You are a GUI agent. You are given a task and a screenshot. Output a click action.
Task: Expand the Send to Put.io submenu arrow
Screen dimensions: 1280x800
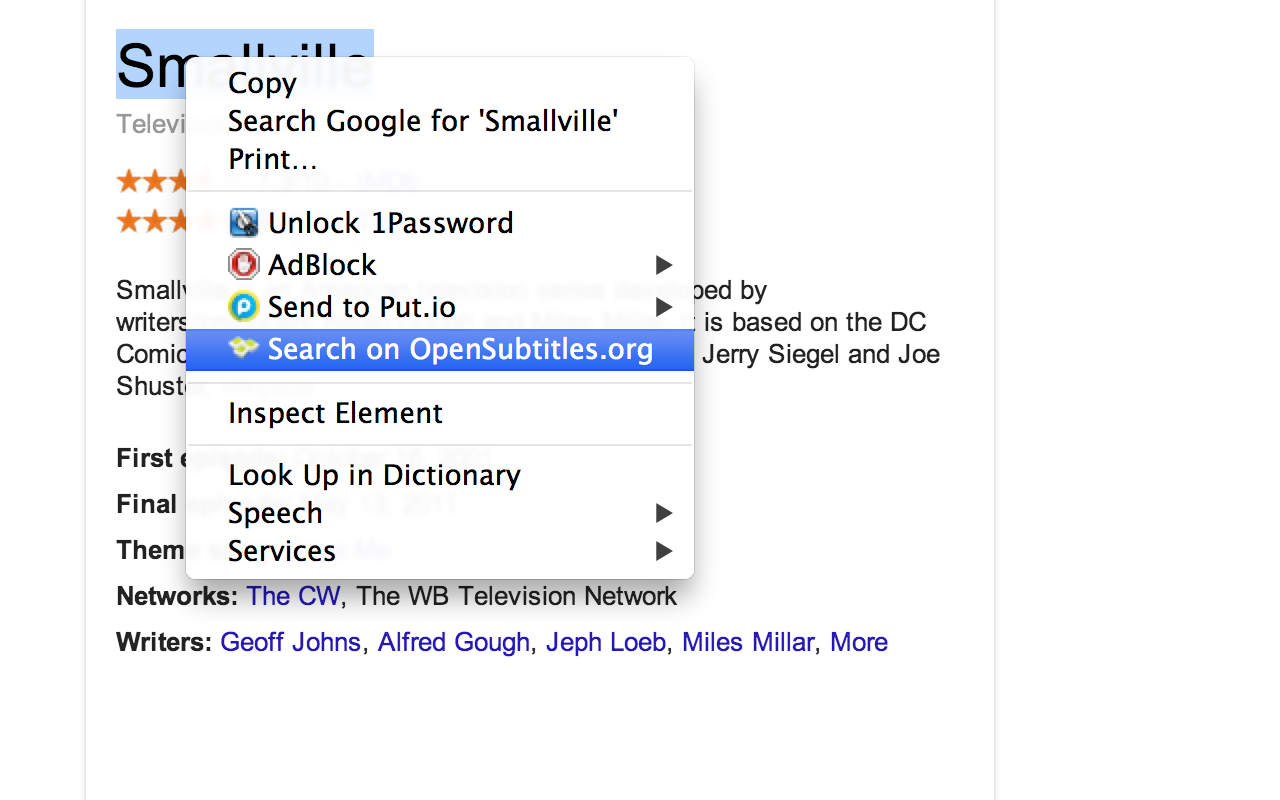pos(663,307)
